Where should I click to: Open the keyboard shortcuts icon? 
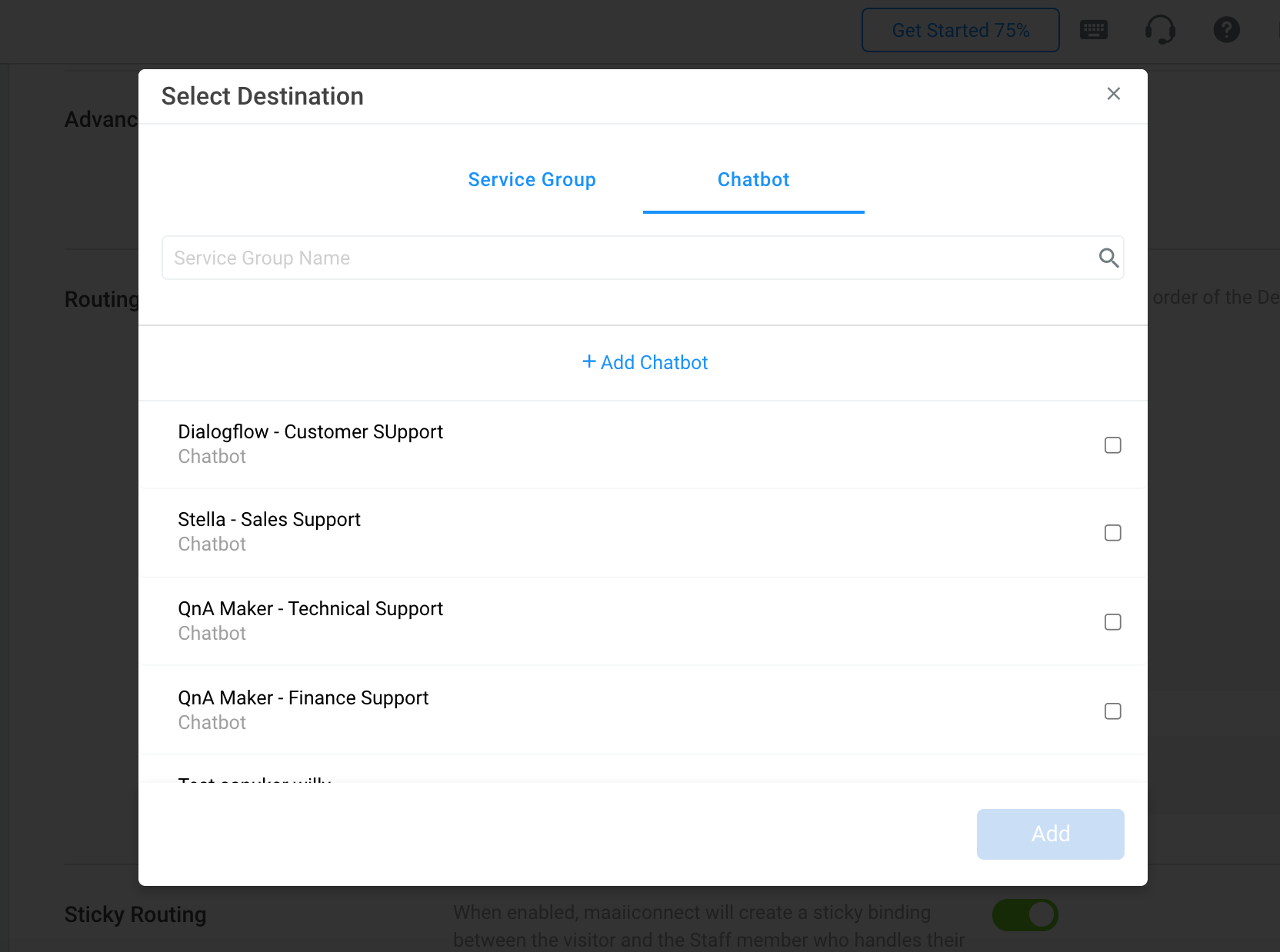tap(1094, 30)
